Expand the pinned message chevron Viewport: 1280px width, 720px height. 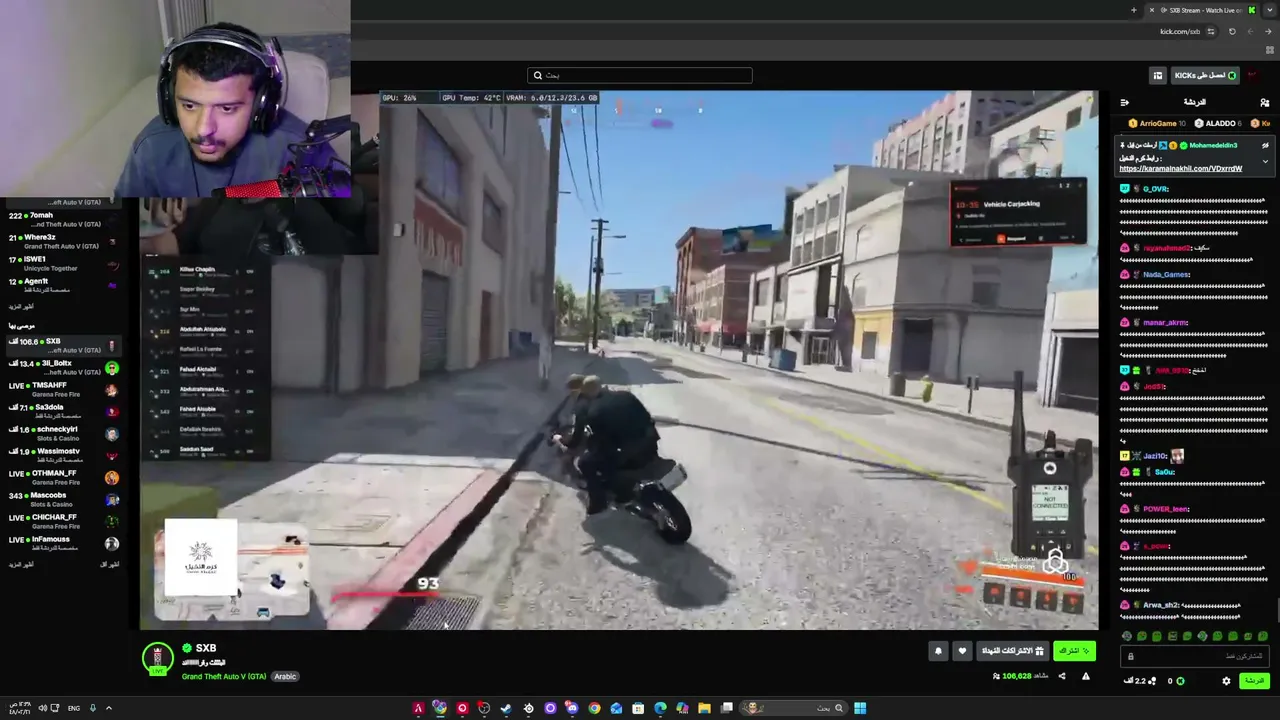pos(1265,161)
